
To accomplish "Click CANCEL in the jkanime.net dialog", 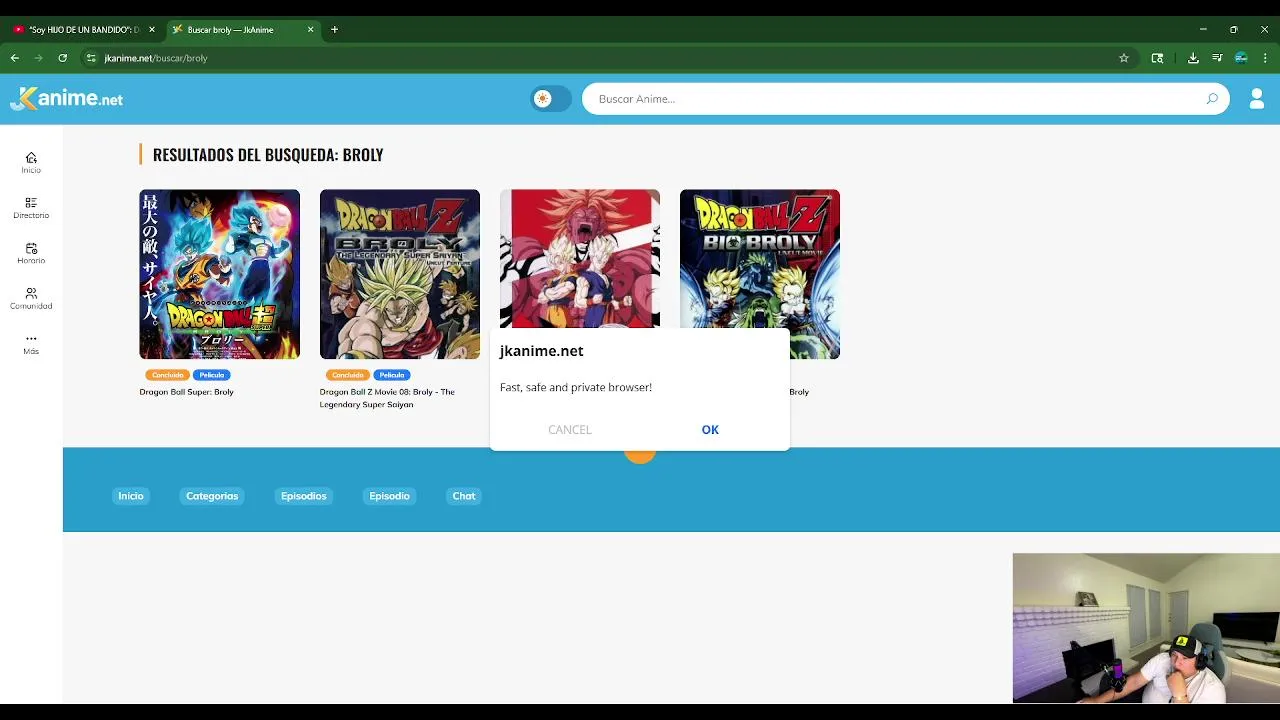I will (569, 429).
